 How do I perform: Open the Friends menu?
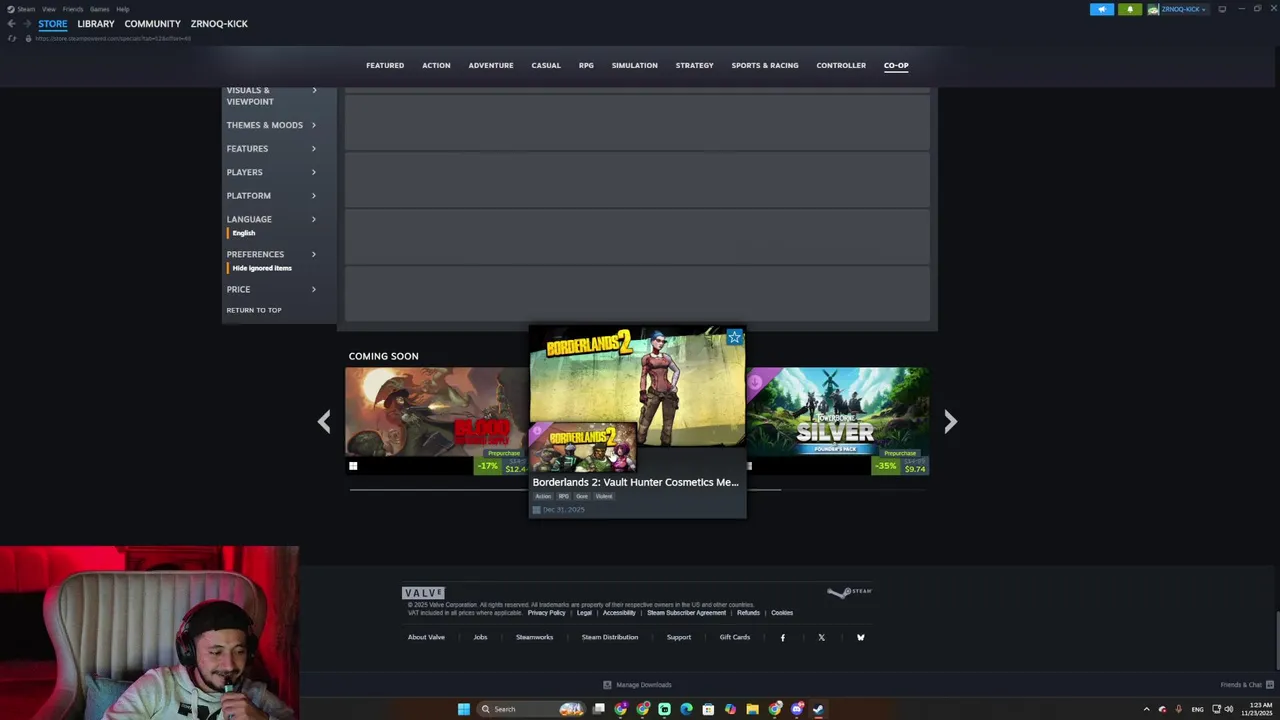[x=73, y=9]
